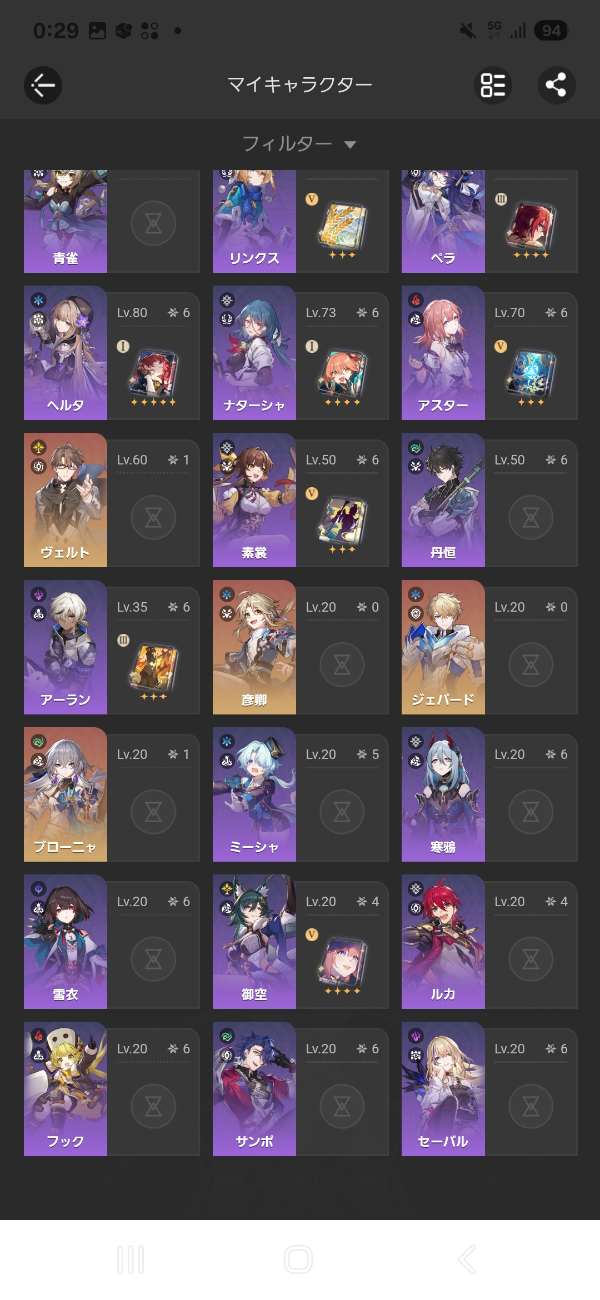Open the セーバル character portrait
Viewport: 600px width, 1300px height.
(443, 1086)
